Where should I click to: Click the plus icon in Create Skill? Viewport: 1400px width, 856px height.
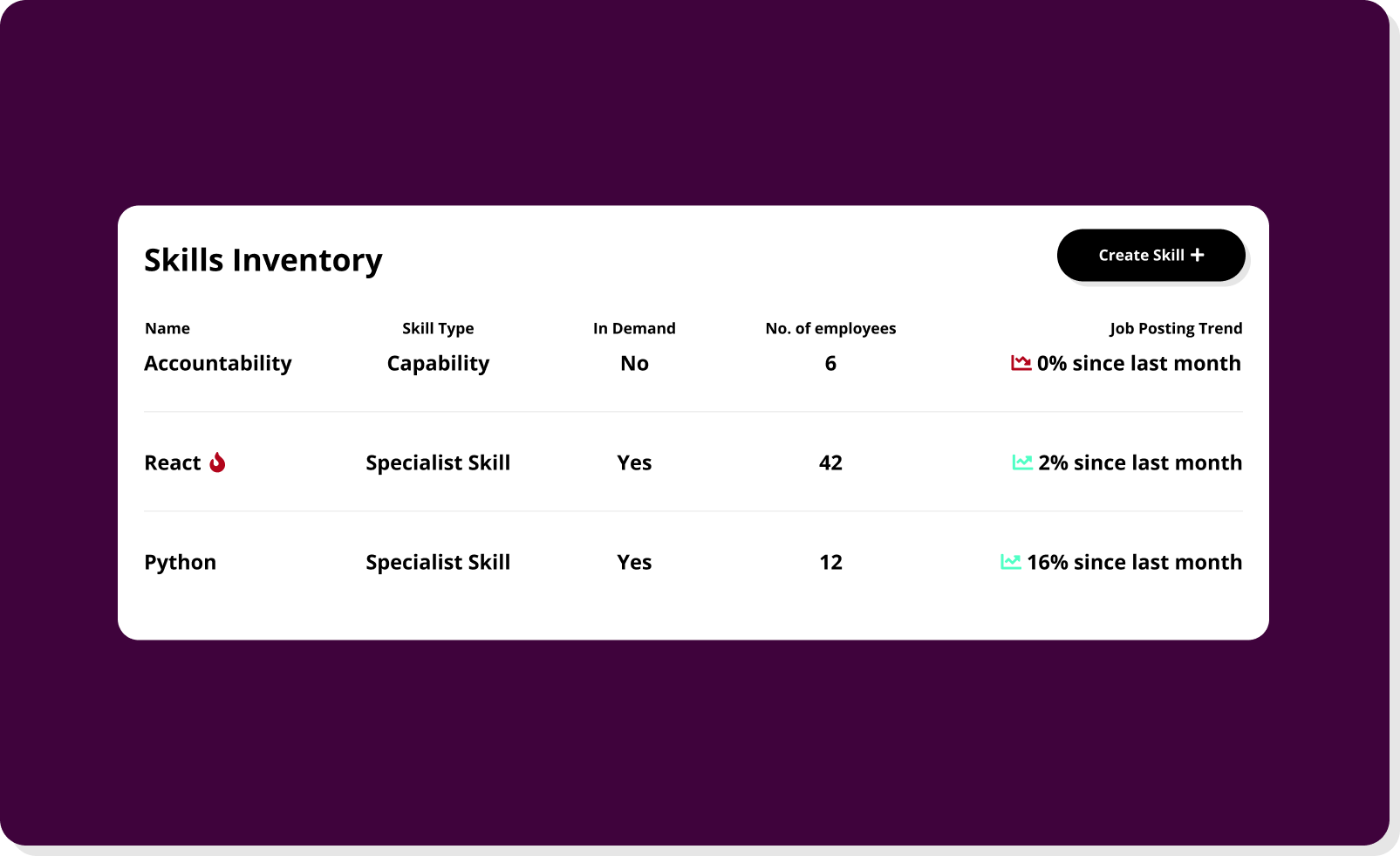[x=1198, y=255]
